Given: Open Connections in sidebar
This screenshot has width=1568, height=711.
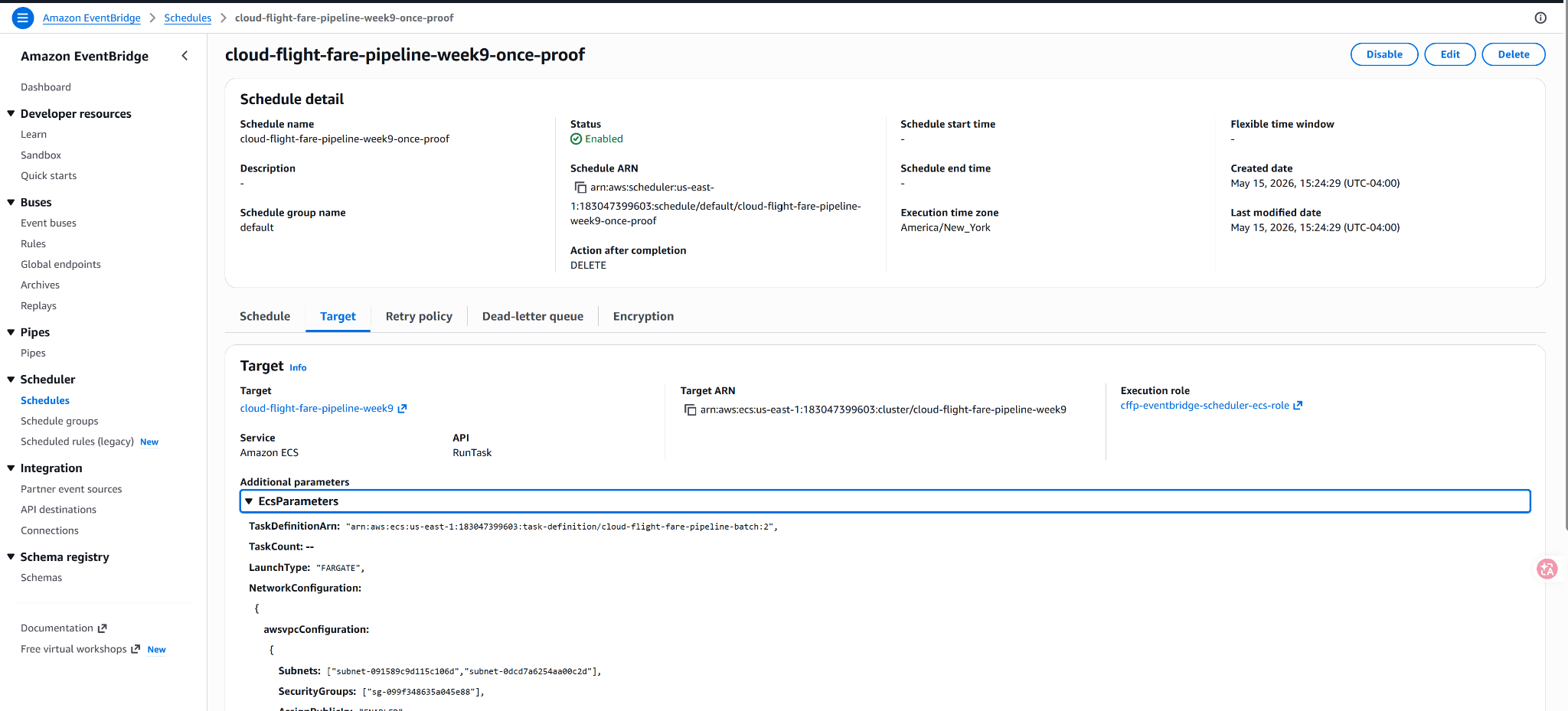Looking at the screenshot, I should [x=50, y=531].
